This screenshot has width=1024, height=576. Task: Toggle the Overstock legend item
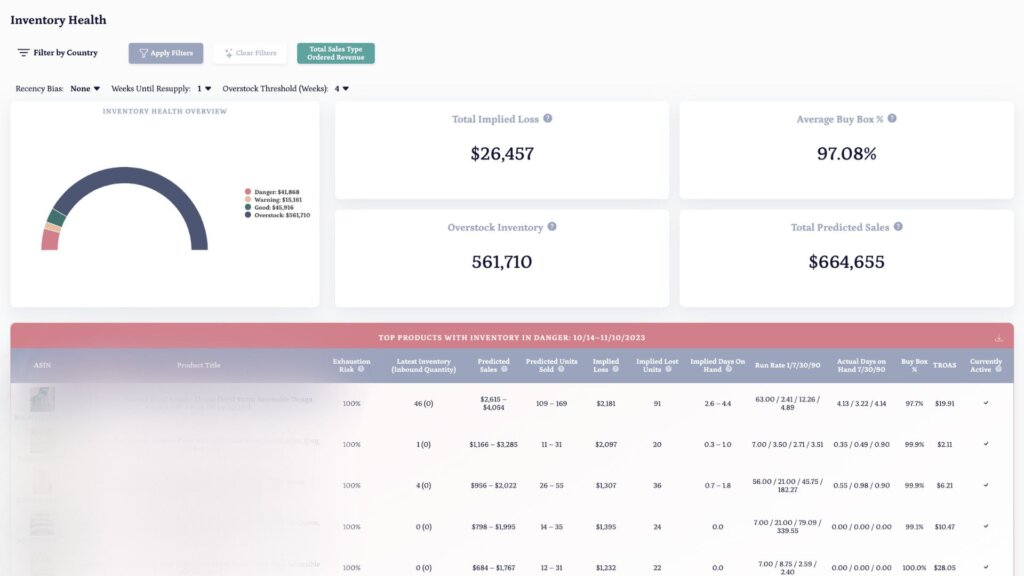278,215
